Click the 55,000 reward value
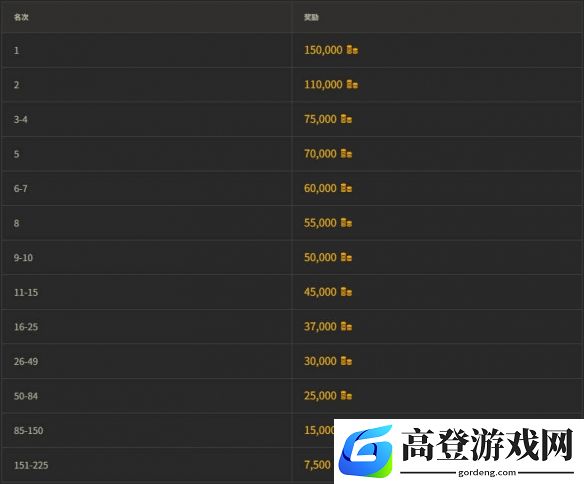The image size is (584, 484). coord(320,223)
